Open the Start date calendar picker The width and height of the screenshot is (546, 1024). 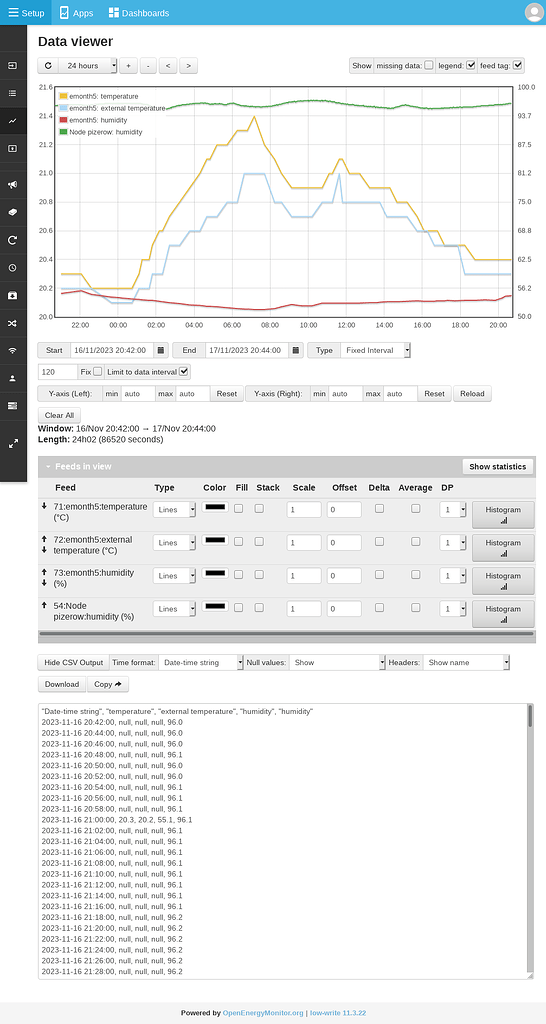(161, 350)
